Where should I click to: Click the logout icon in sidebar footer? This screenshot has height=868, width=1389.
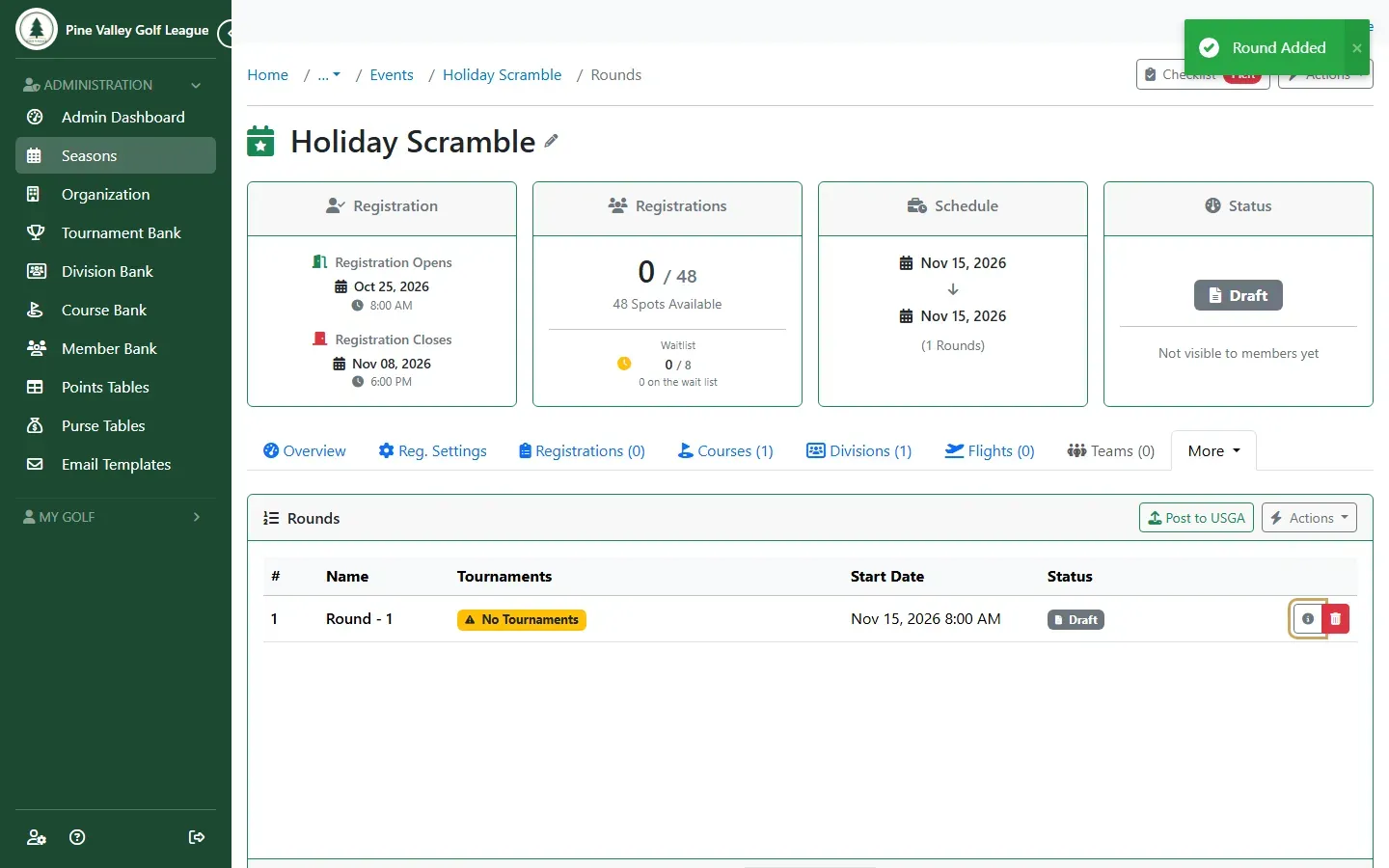pos(197,837)
